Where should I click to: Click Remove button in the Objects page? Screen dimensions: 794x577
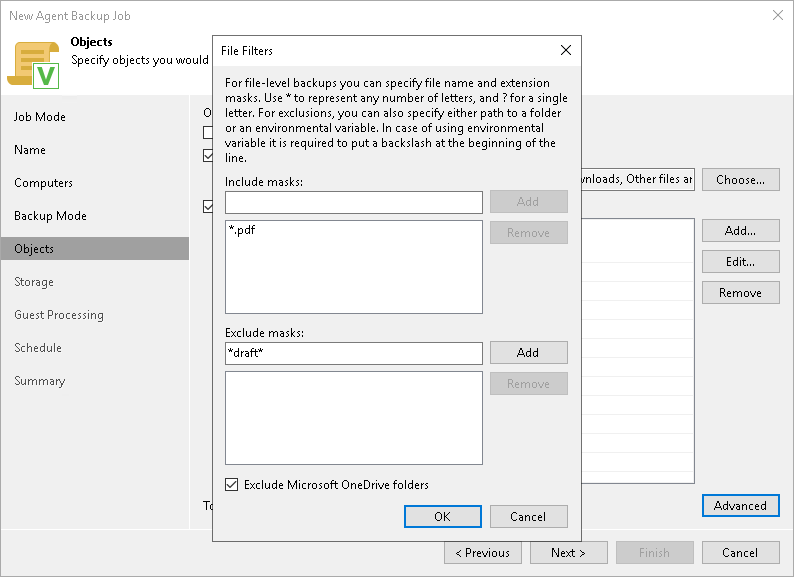[x=740, y=293]
